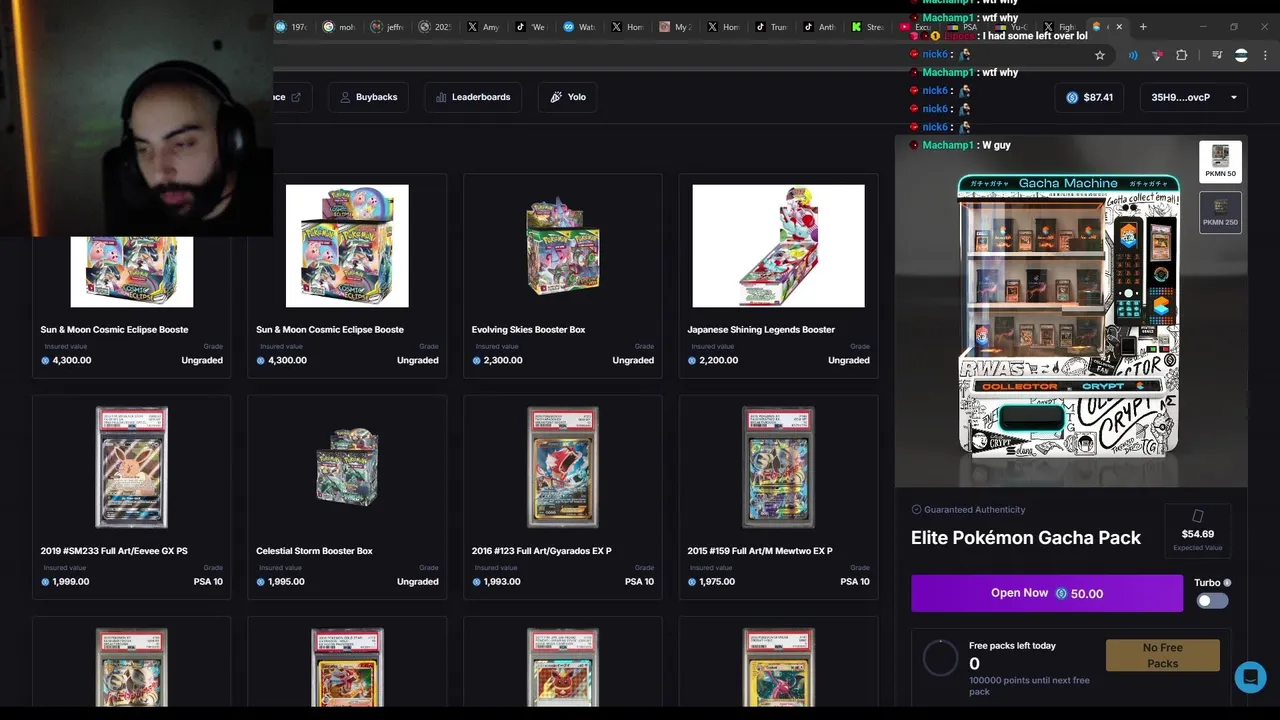Select the PKMN 50 pack option

1220,161
